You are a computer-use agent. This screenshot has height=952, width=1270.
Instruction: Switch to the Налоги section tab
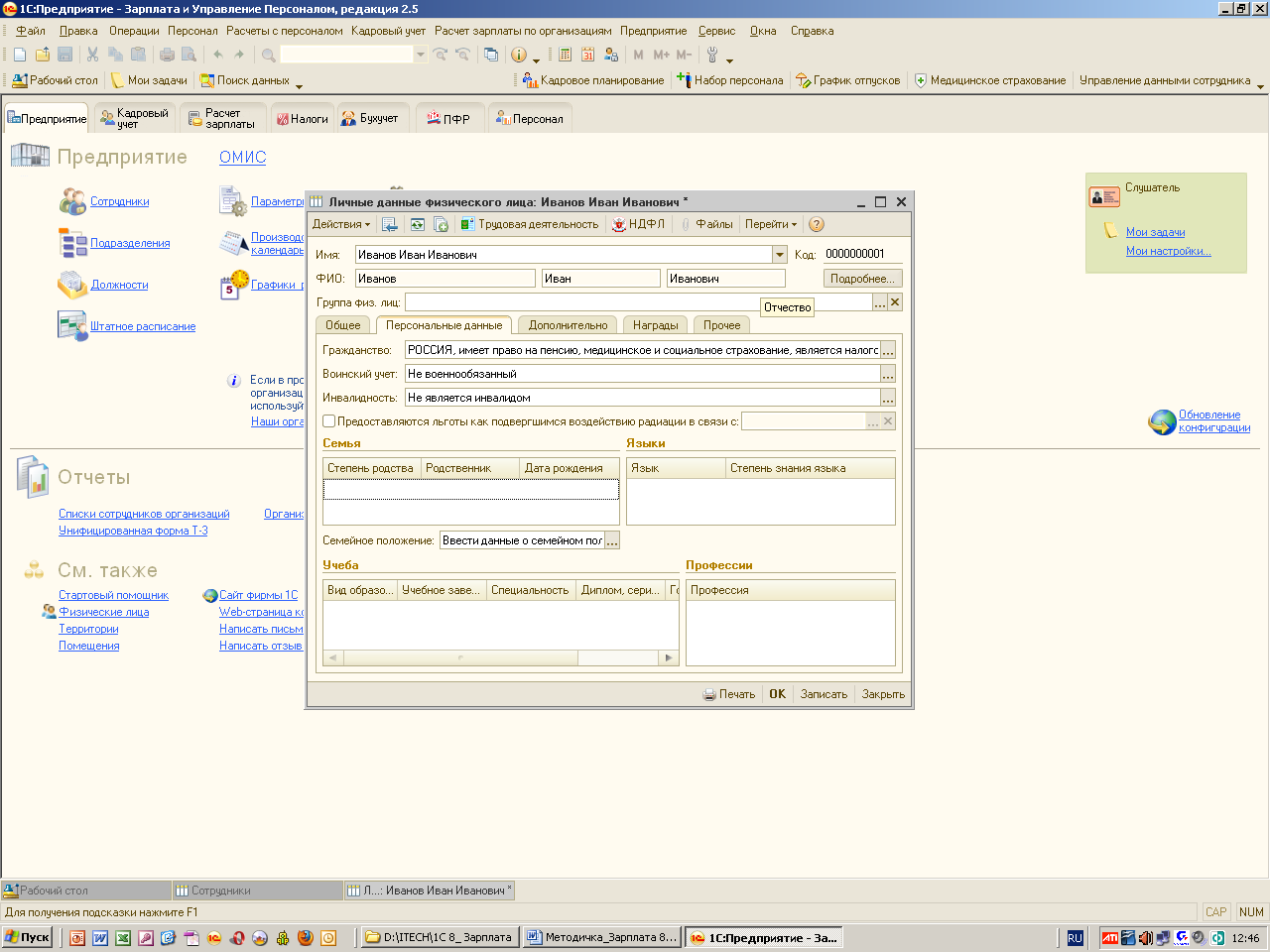coord(302,119)
